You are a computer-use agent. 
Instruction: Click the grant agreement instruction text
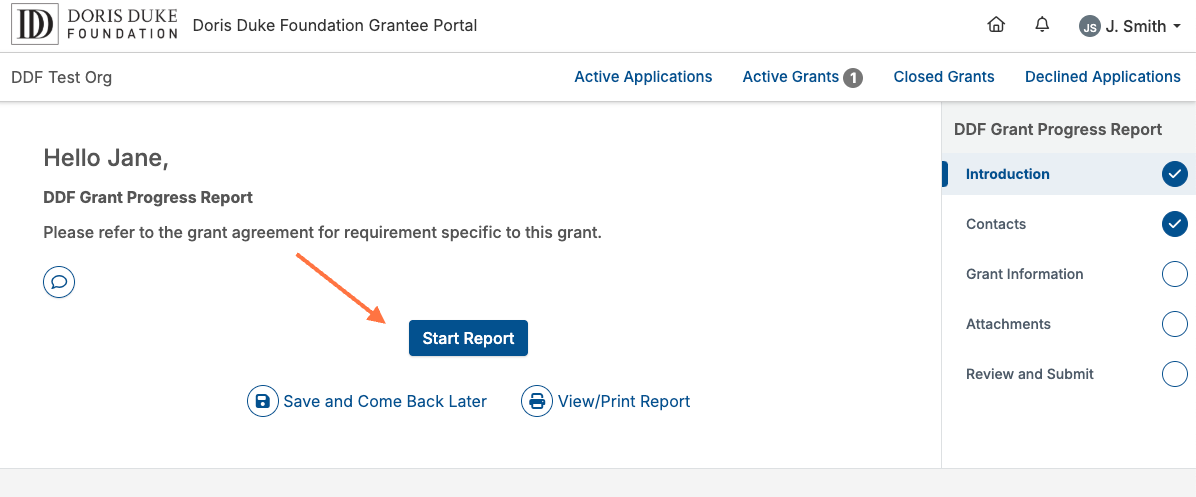pos(323,232)
